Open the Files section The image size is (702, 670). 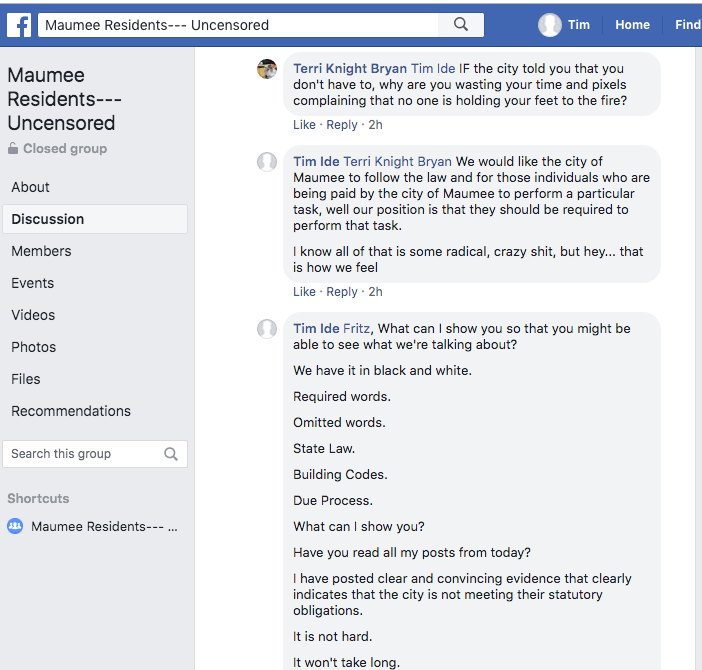(26, 379)
